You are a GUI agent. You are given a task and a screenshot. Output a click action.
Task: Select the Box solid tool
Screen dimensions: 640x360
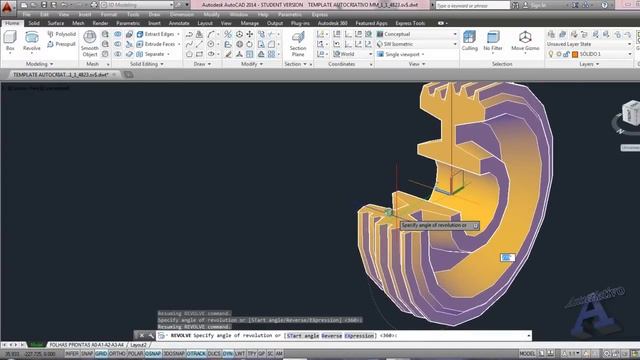tap(10, 41)
